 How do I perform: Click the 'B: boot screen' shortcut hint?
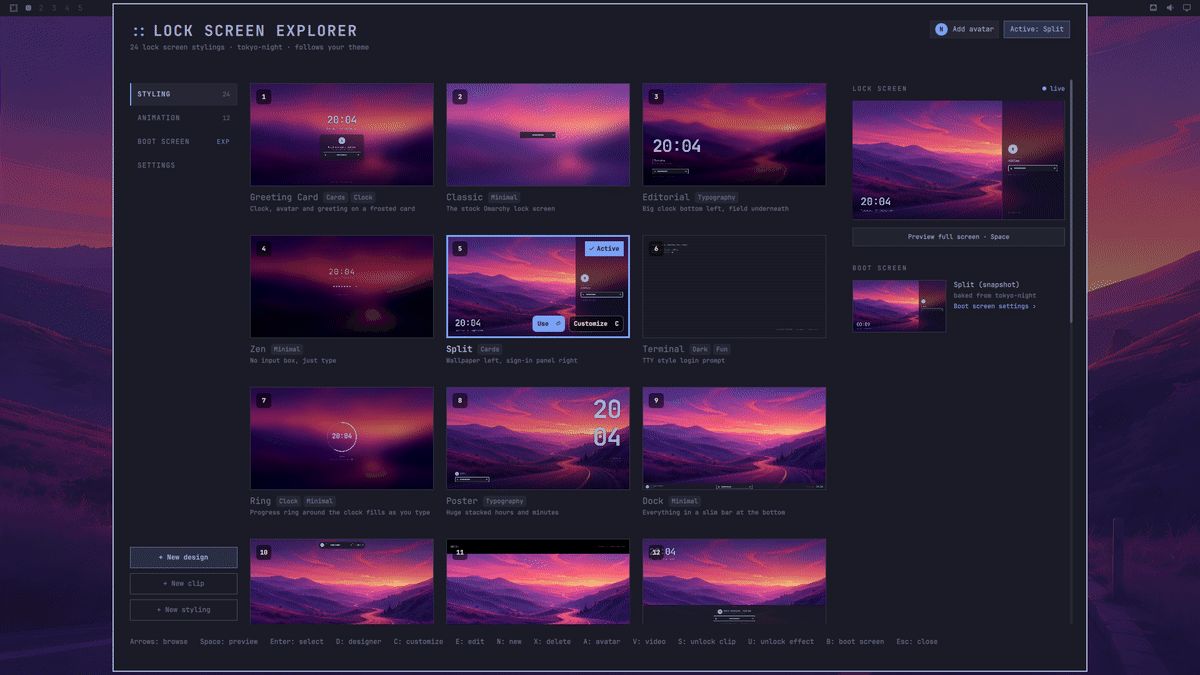pos(855,642)
